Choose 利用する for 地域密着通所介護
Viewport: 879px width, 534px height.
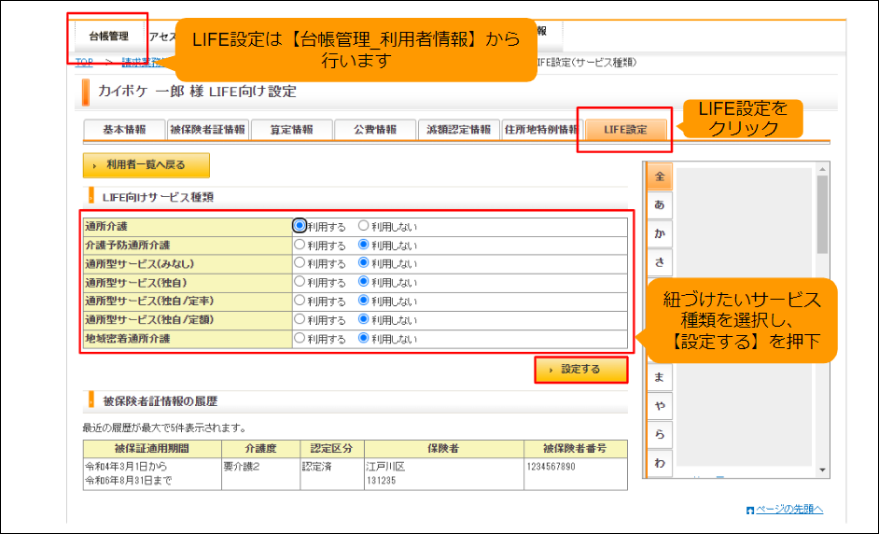(299, 338)
